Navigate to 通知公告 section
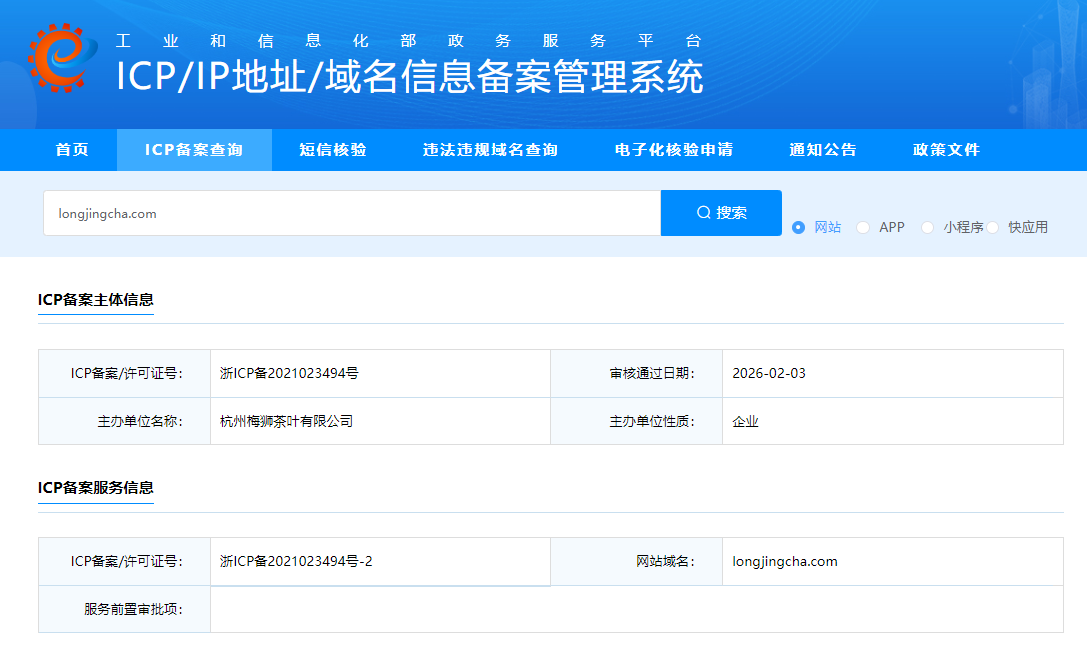1087x649 pixels. pos(823,150)
